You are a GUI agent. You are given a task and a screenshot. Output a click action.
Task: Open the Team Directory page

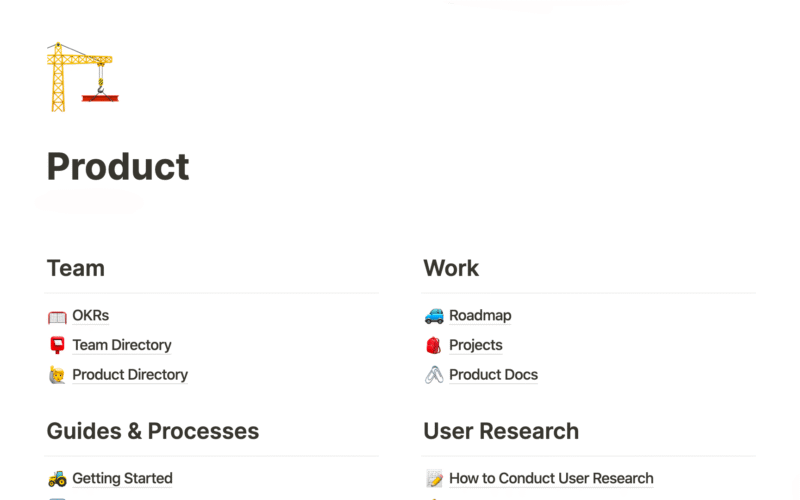tap(122, 346)
